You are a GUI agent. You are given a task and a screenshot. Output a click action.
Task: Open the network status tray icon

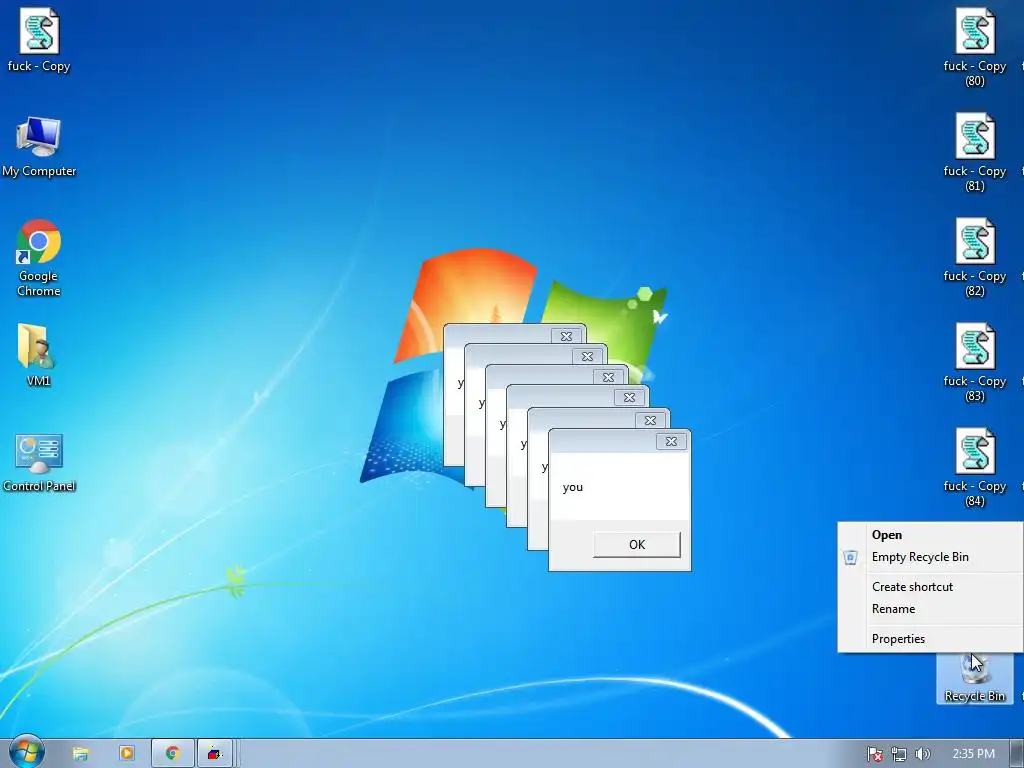899,754
